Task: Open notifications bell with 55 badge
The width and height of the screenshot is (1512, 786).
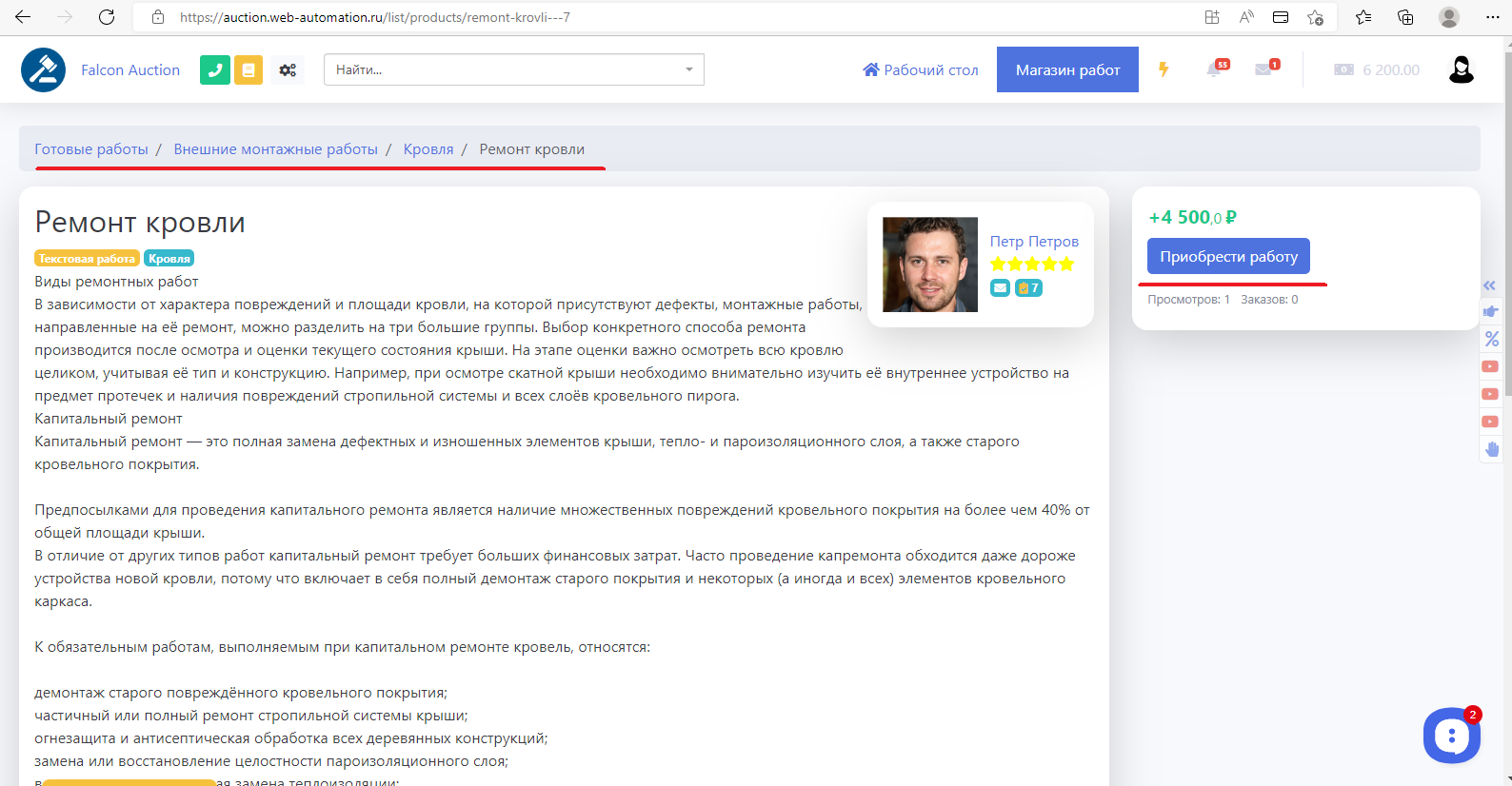Action: tap(1215, 69)
